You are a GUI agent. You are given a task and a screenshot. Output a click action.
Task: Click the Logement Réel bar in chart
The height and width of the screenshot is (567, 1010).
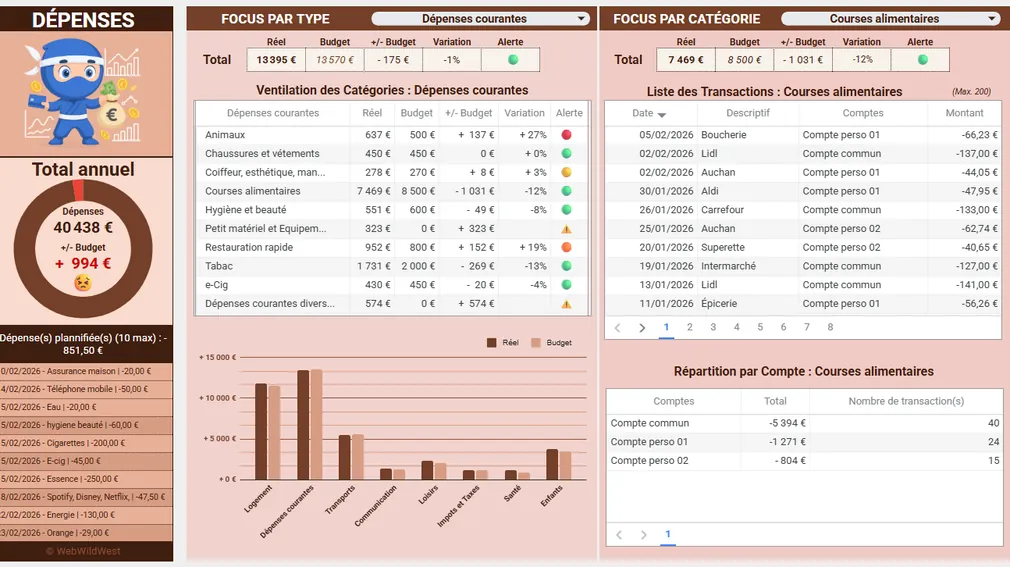(x=261, y=432)
